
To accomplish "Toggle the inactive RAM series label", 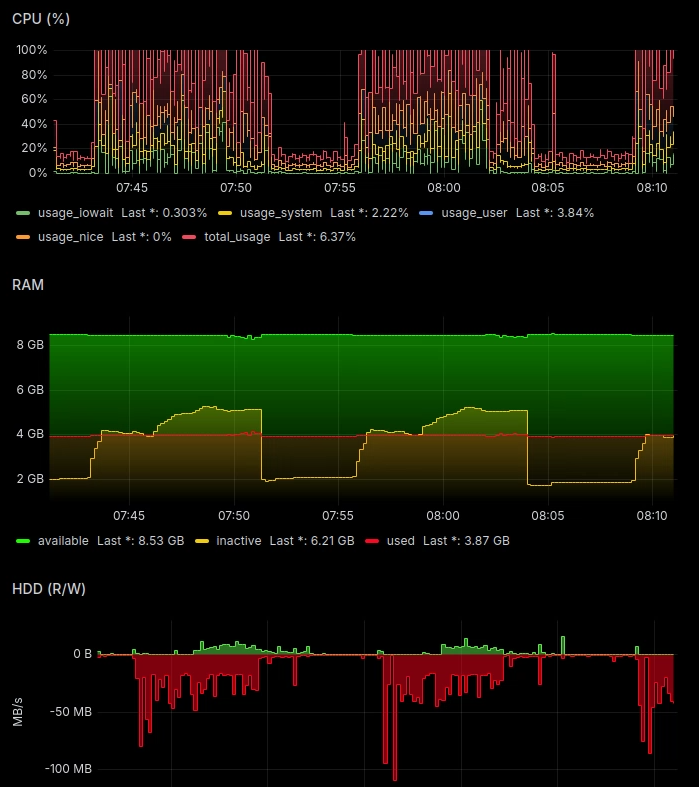I will click(238, 541).
